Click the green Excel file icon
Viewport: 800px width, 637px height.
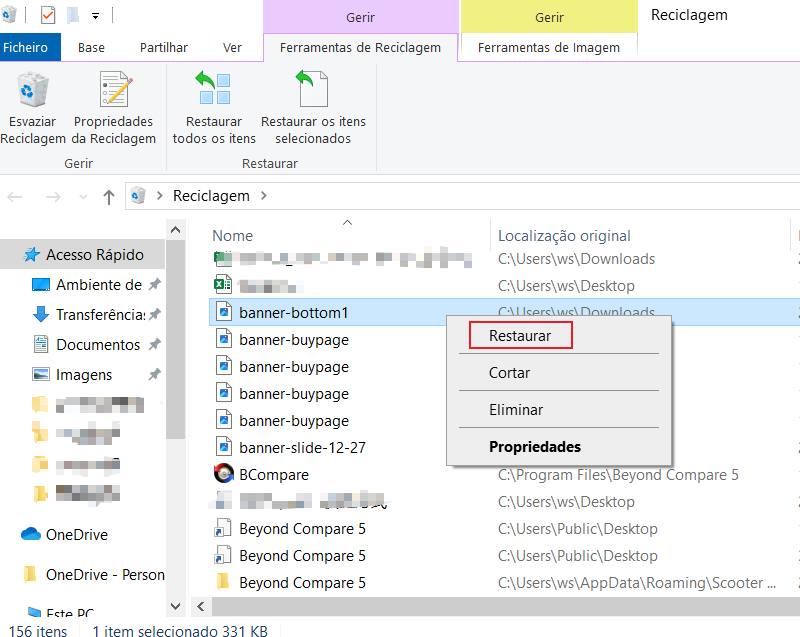(222, 285)
